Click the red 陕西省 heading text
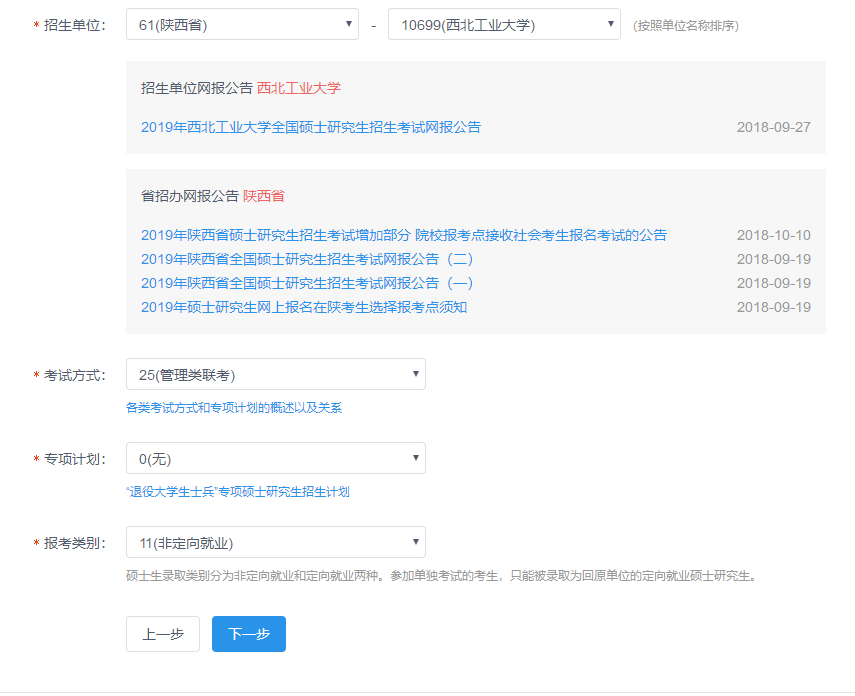 click(x=263, y=196)
